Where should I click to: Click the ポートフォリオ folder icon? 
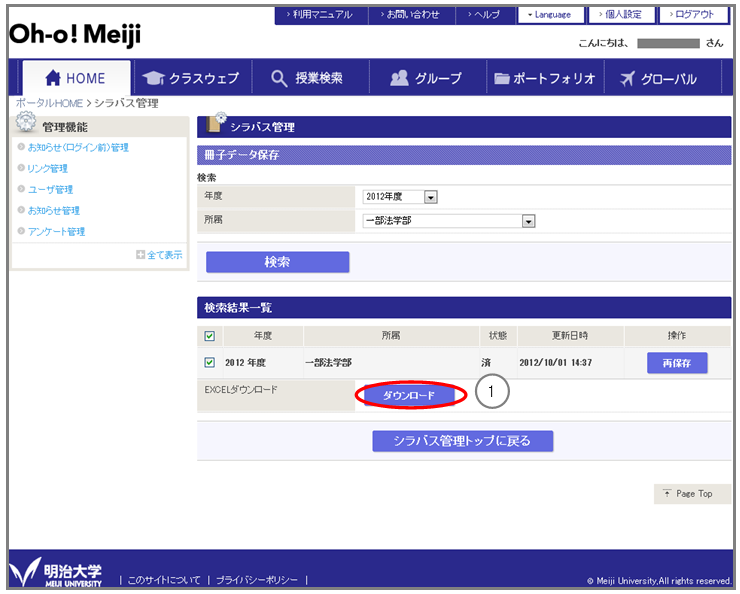tap(502, 78)
